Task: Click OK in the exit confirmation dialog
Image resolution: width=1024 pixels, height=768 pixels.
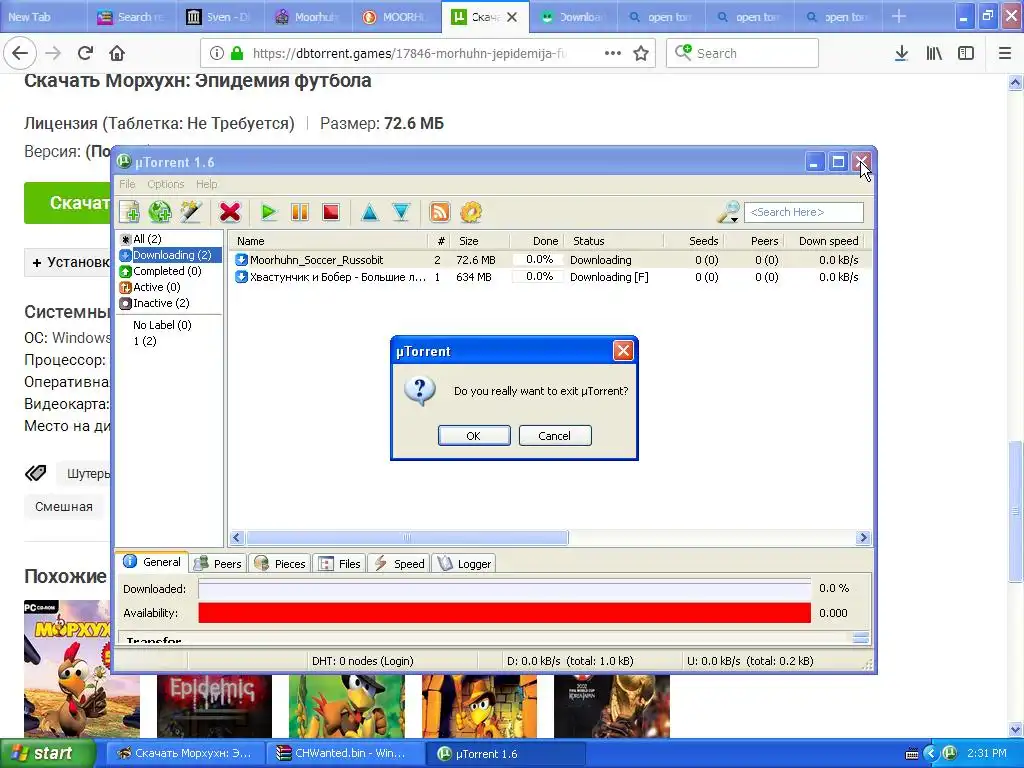Action: (473, 436)
